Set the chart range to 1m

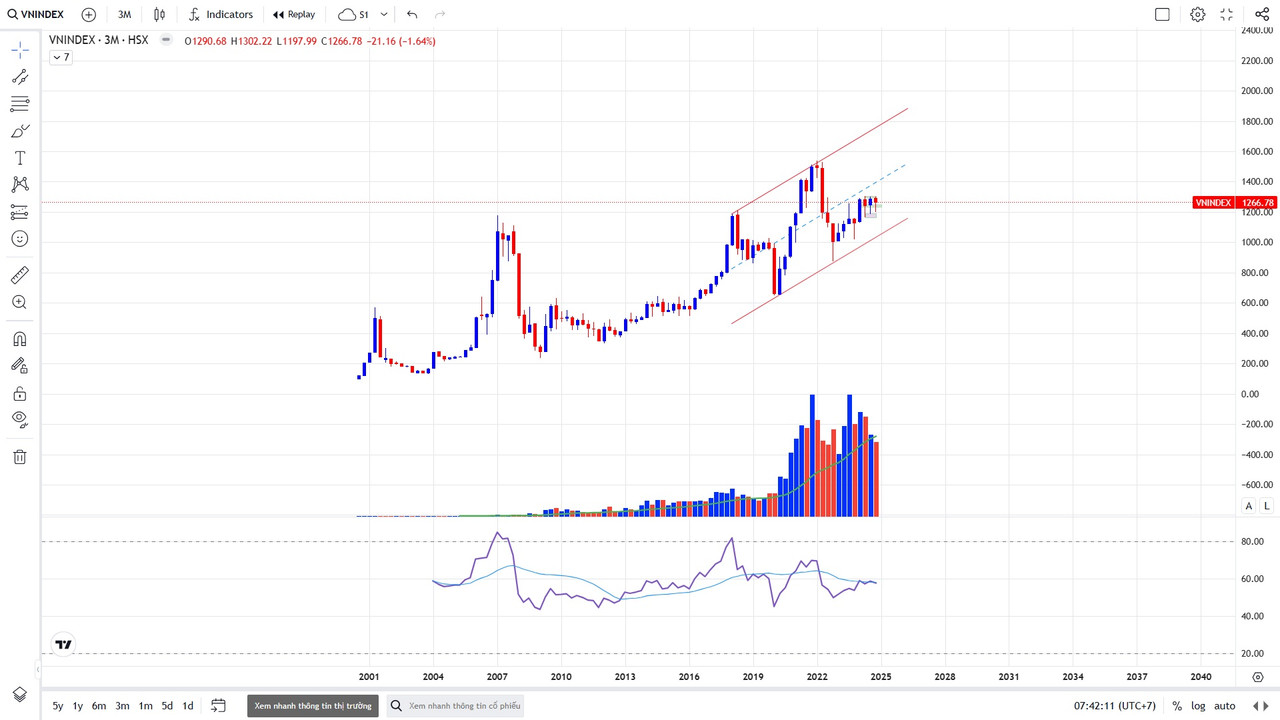point(145,706)
